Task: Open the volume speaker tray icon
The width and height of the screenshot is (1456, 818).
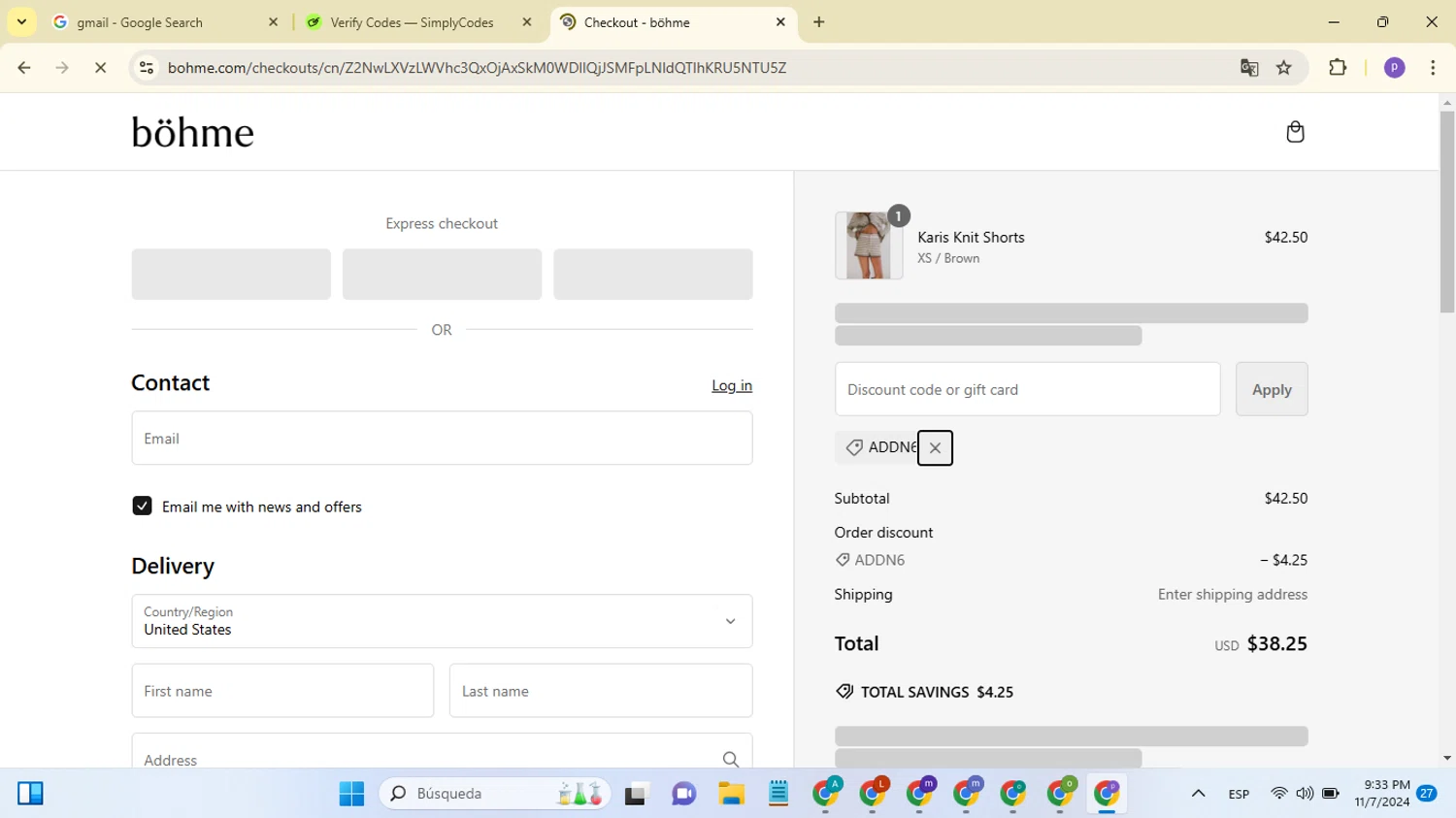Action: (1305, 794)
